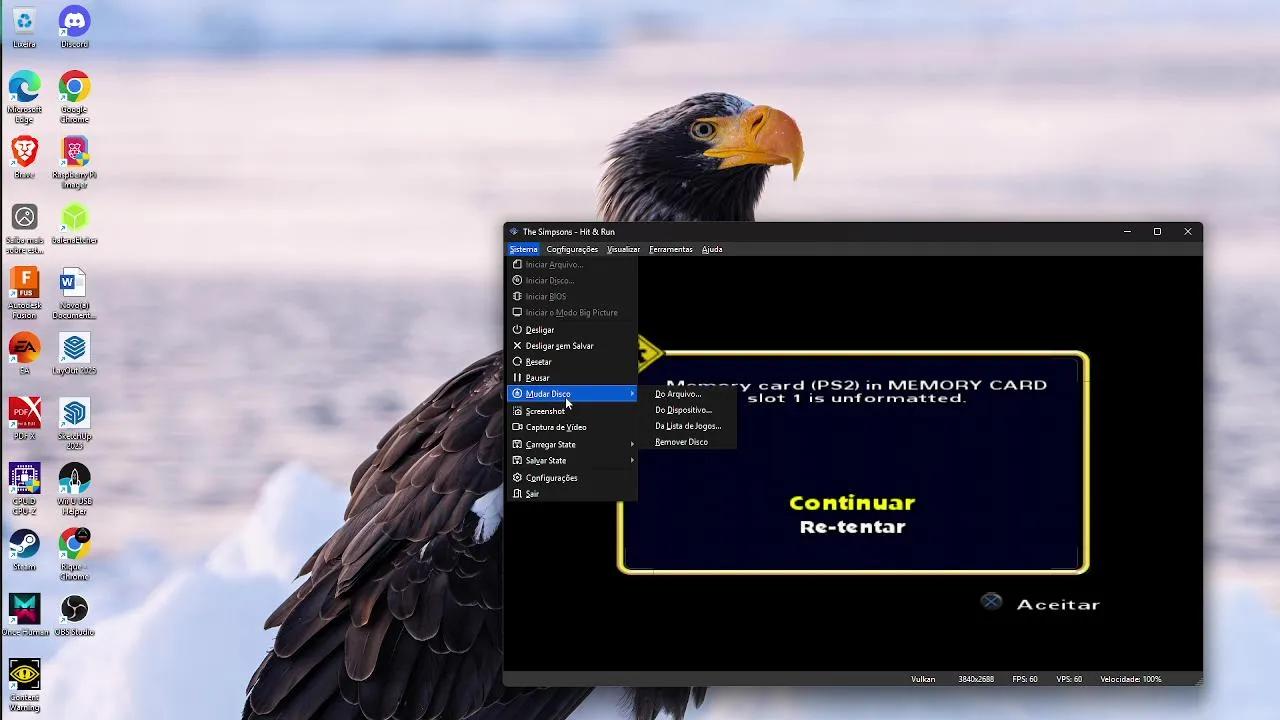Image resolution: width=1280 pixels, height=720 pixels.
Task: Open the Discord desktop icon
Action: tap(74, 27)
